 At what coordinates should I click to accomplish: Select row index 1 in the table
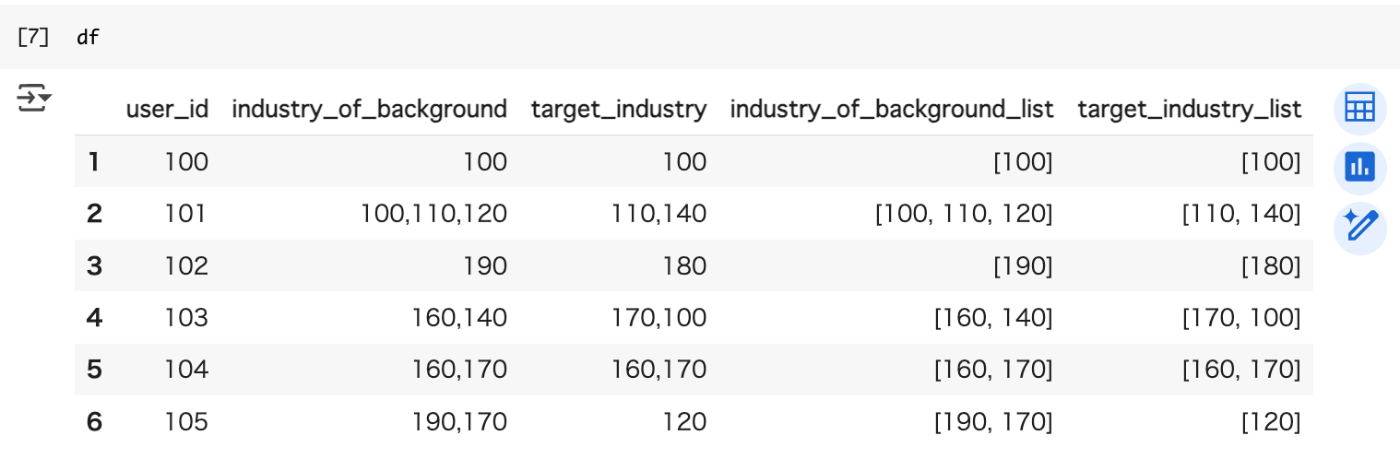point(94,161)
